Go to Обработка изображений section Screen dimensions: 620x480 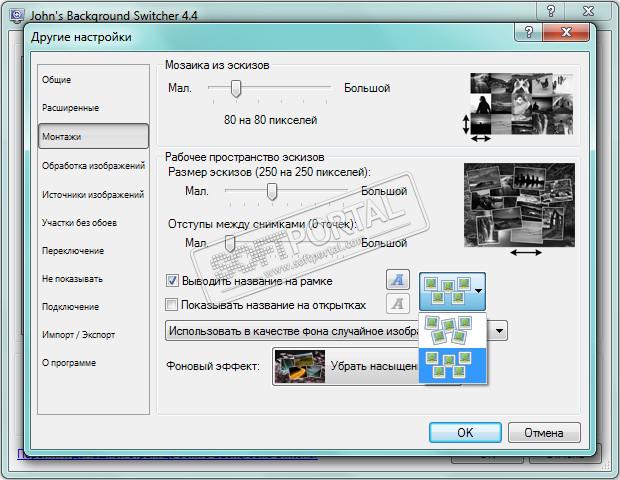(93, 166)
